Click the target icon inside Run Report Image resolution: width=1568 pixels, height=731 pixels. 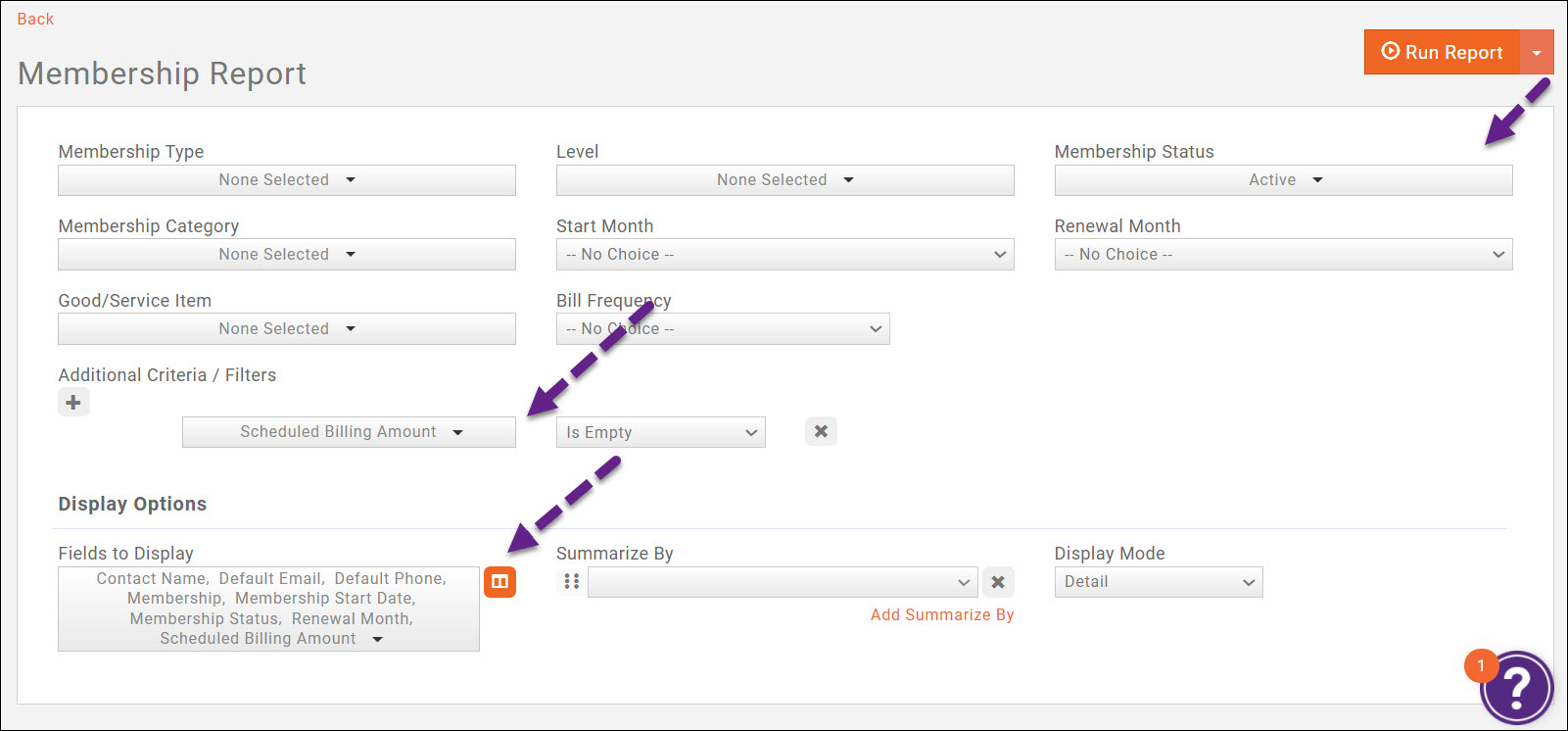coord(1389,51)
